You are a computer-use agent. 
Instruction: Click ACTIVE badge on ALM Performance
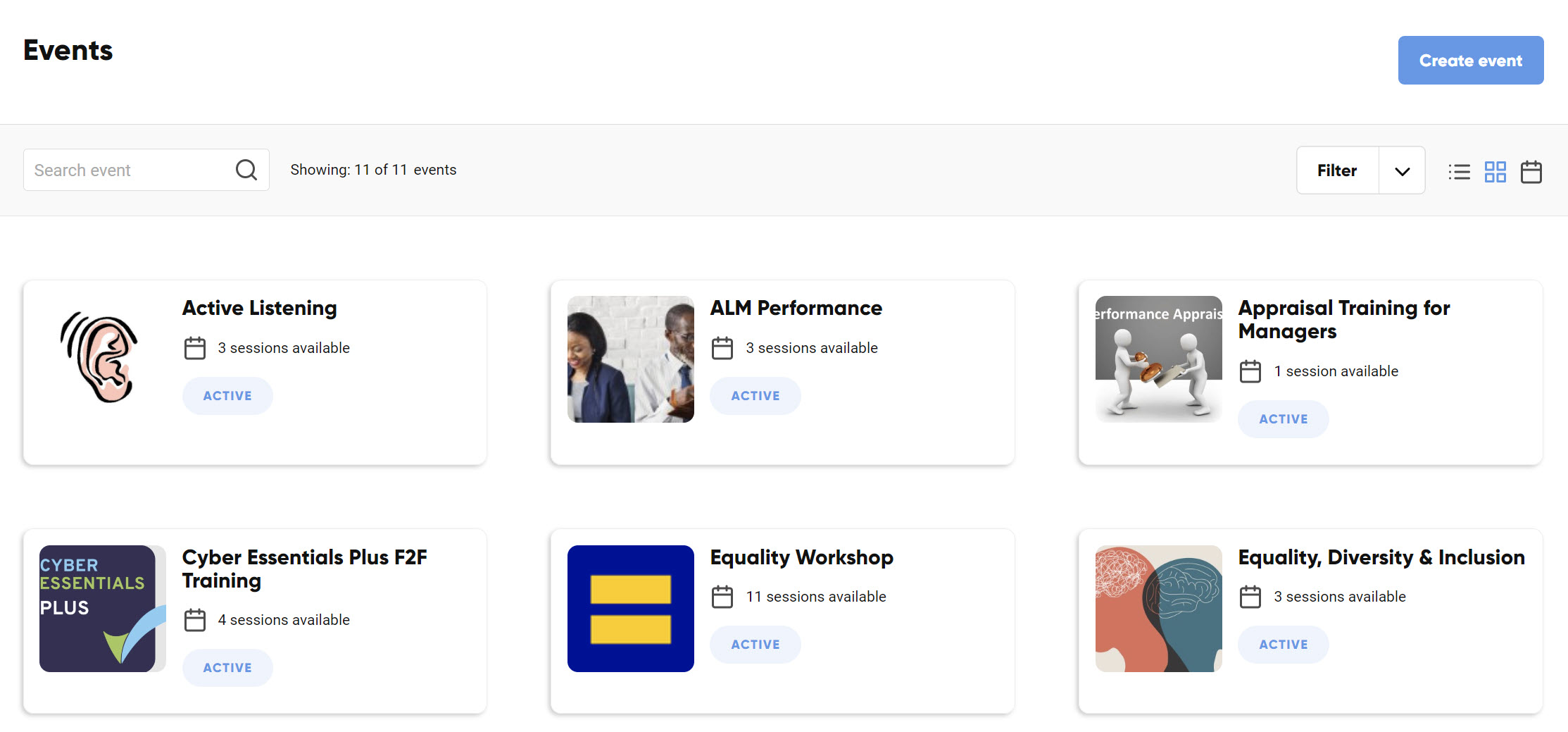coord(755,396)
